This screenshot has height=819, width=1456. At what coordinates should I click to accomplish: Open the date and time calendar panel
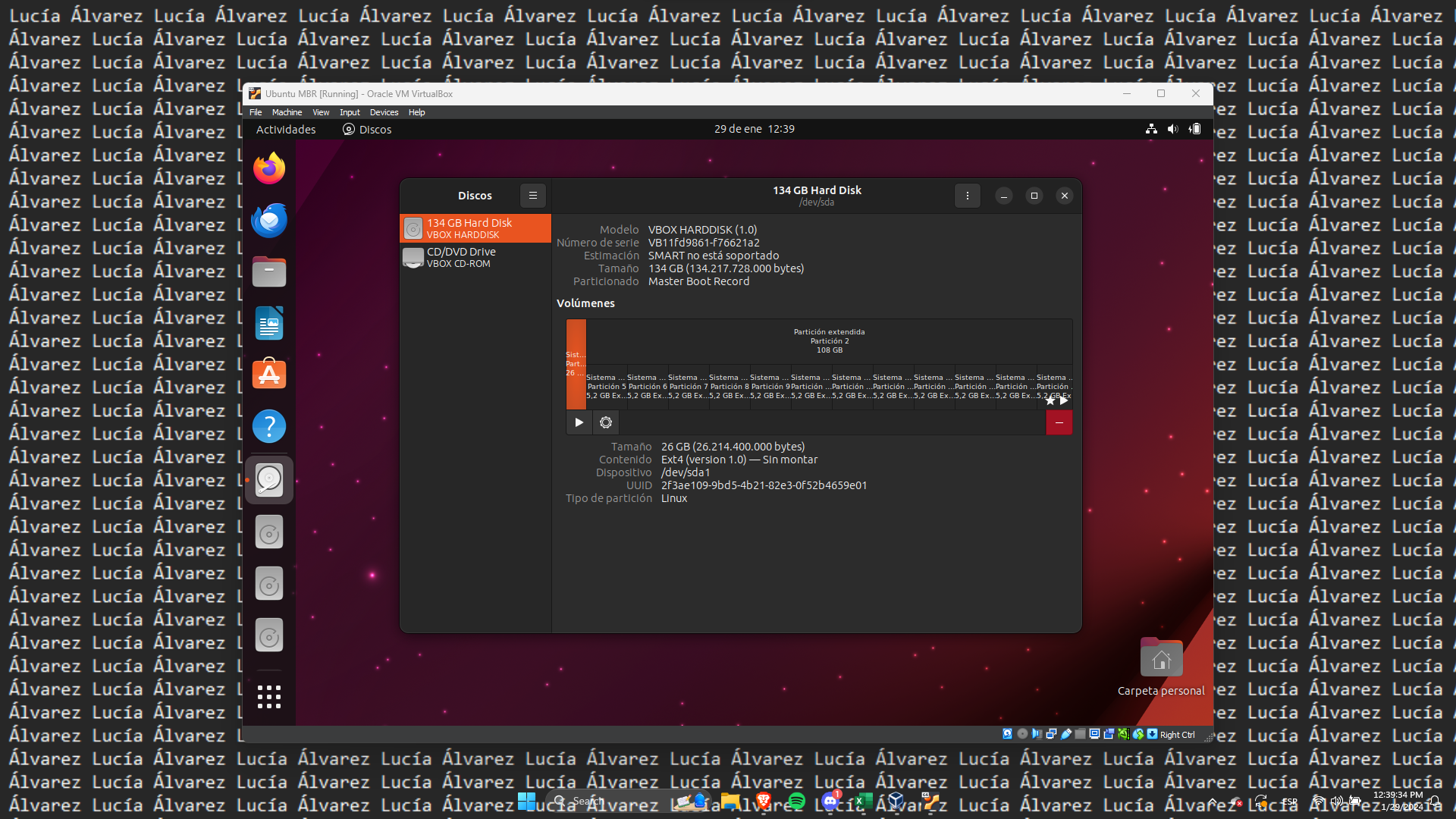[x=754, y=129]
